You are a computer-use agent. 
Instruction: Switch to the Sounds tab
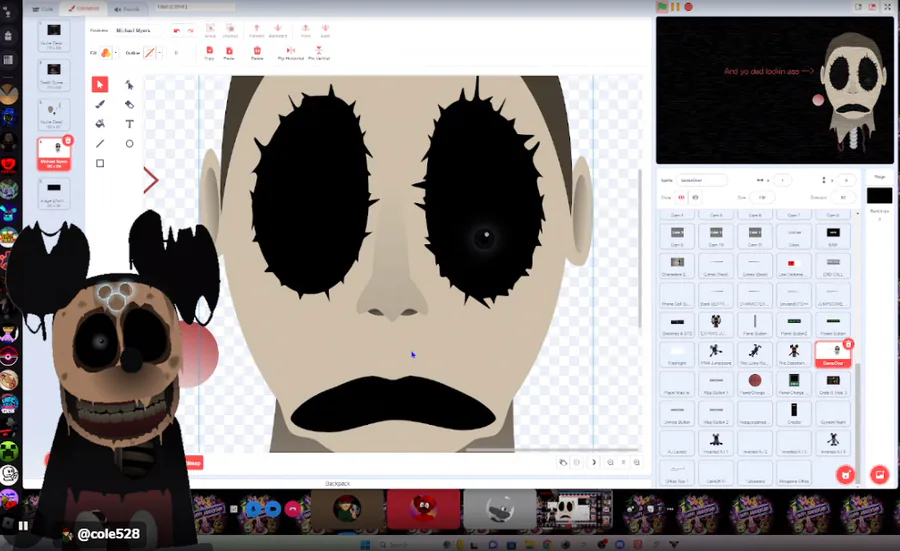pyautogui.click(x=127, y=9)
